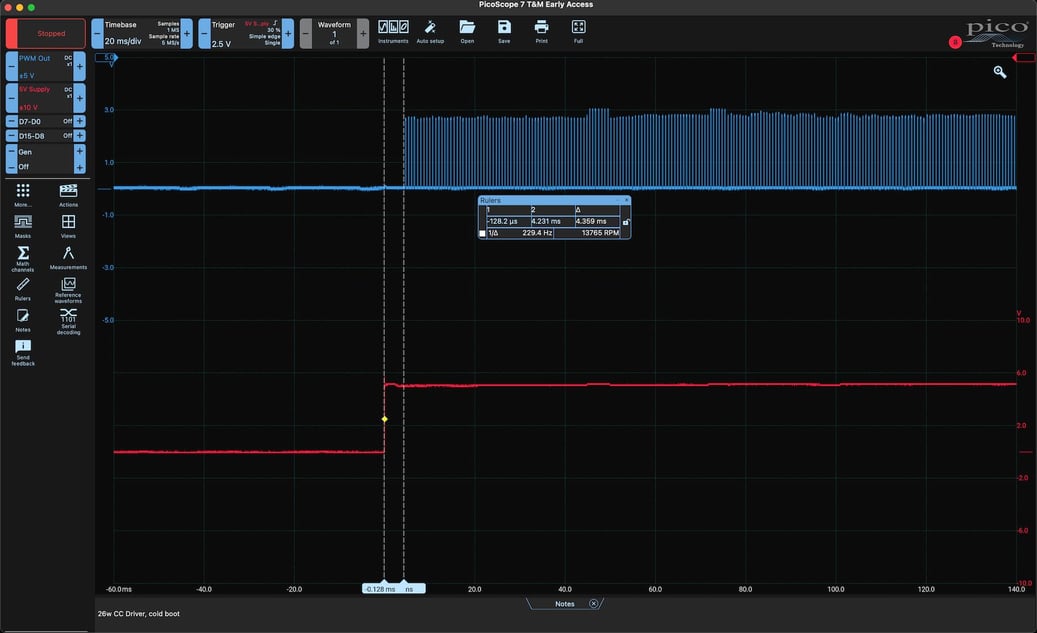Click the Stopped run/stop button
The width and height of the screenshot is (1037, 633).
point(46,33)
